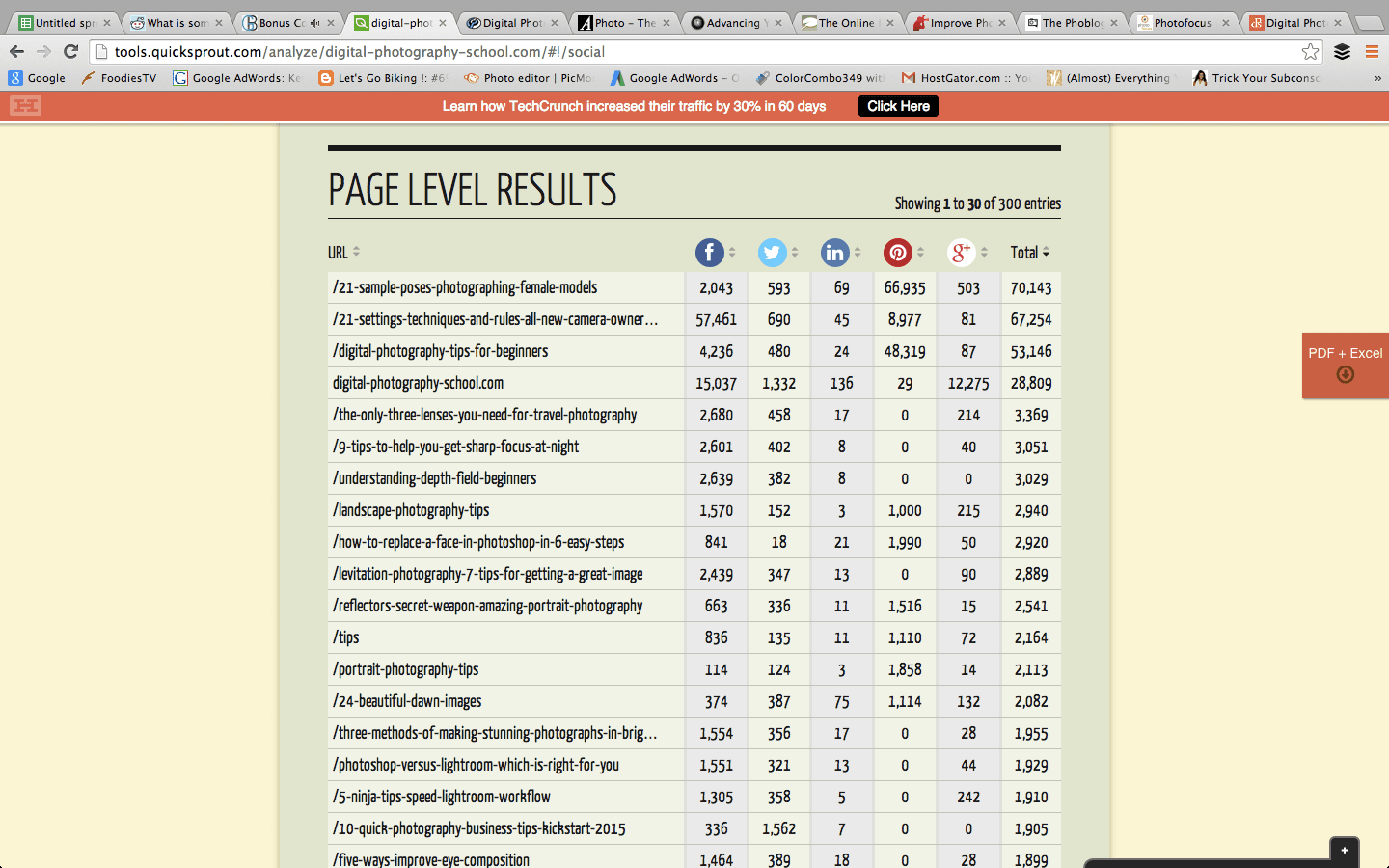Image resolution: width=1389 pixels, height=868 pixels.
Task: Open ColorCombo349 bookmark
Action: click(820, 78)
